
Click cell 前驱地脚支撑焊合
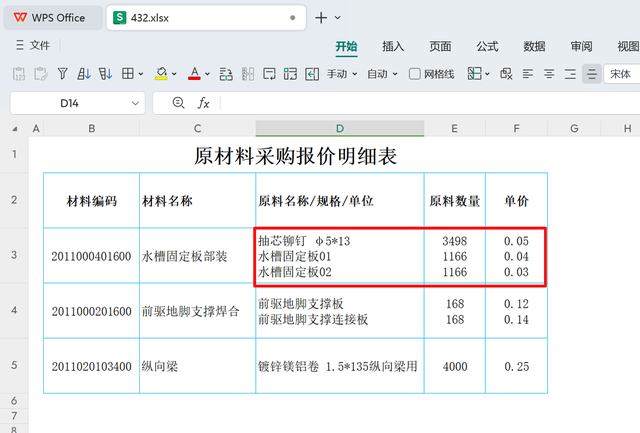coord(198,311)
